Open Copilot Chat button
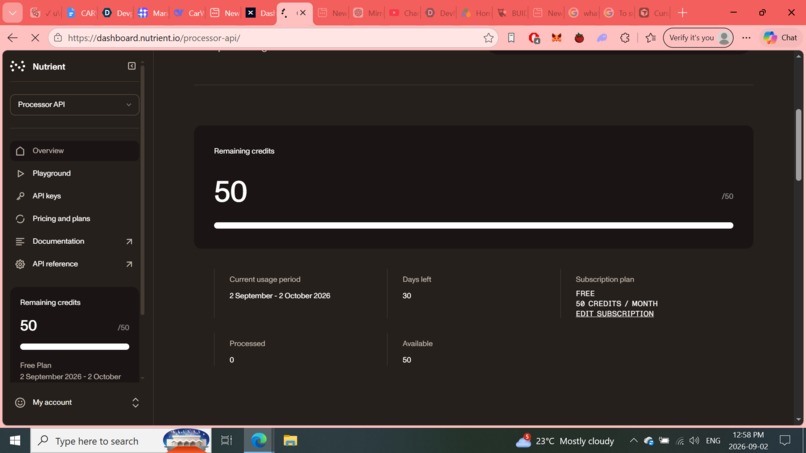806x453 pixels. coord(780,38)
